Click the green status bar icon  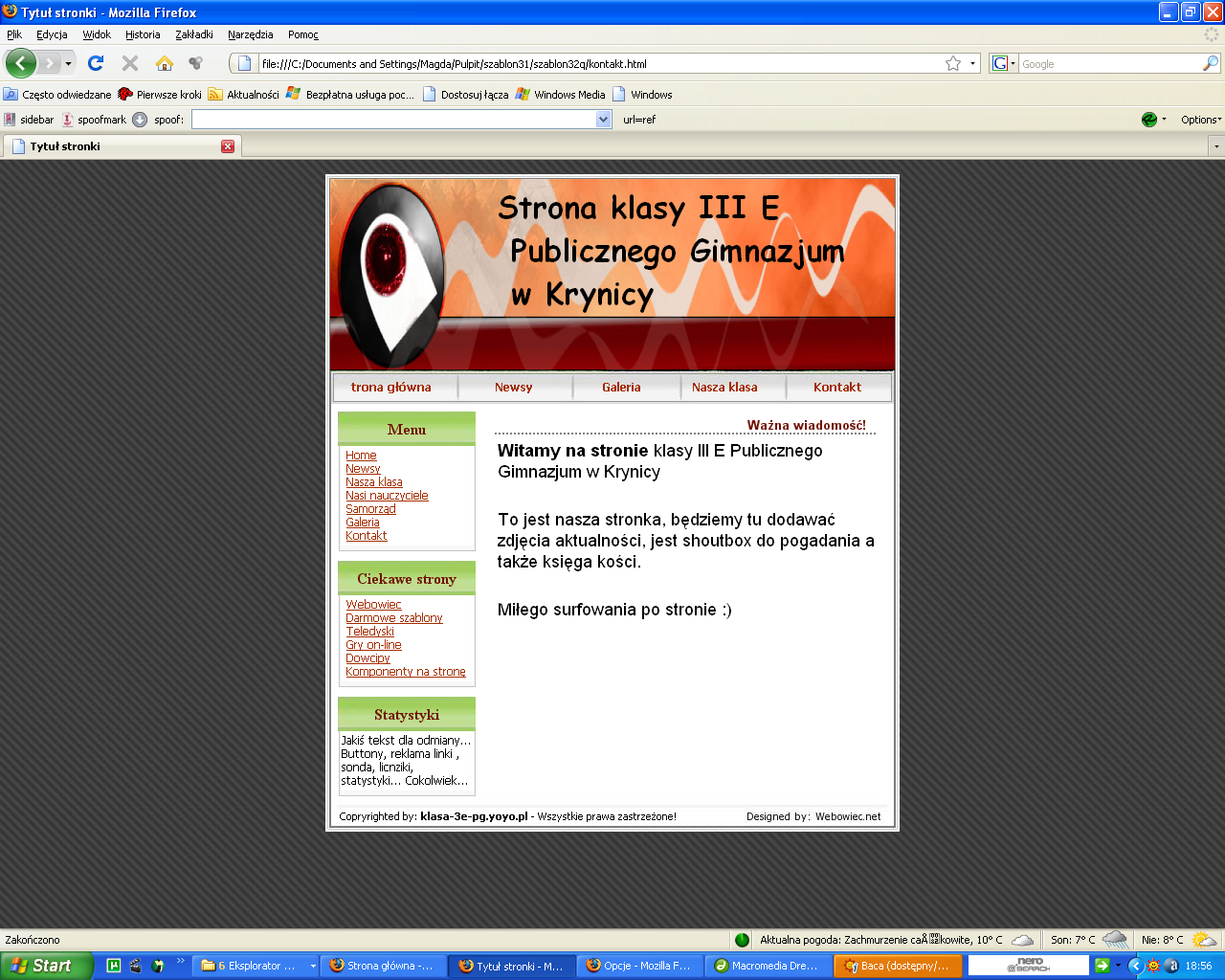pyautogui.click(x=742, y=940)
